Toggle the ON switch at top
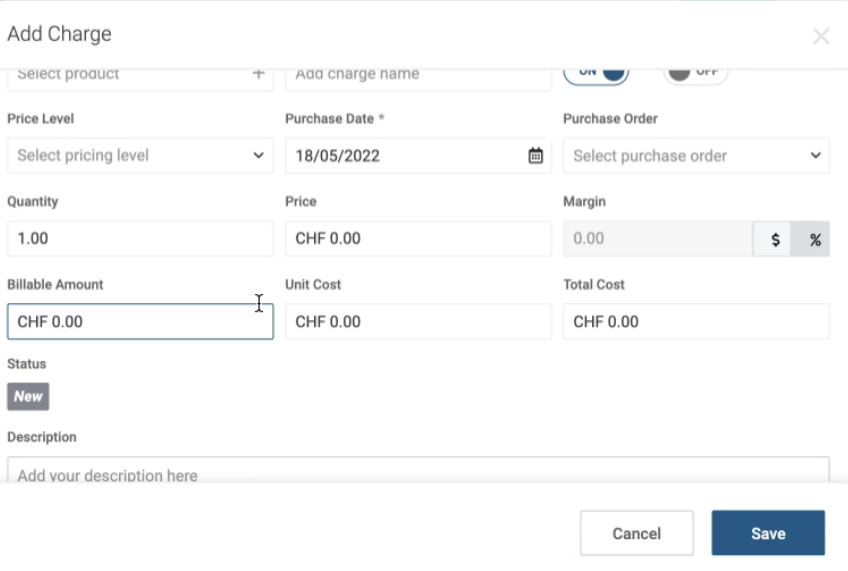Viewport: 848px width, 571px height. pos(596,75)
